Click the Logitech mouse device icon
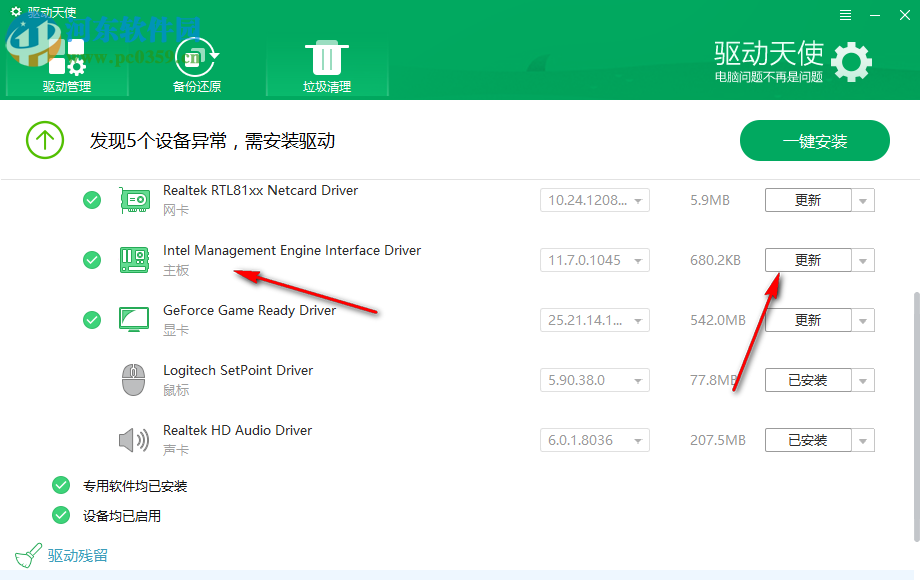Screen dimensions: 920x580 [134, 379]
